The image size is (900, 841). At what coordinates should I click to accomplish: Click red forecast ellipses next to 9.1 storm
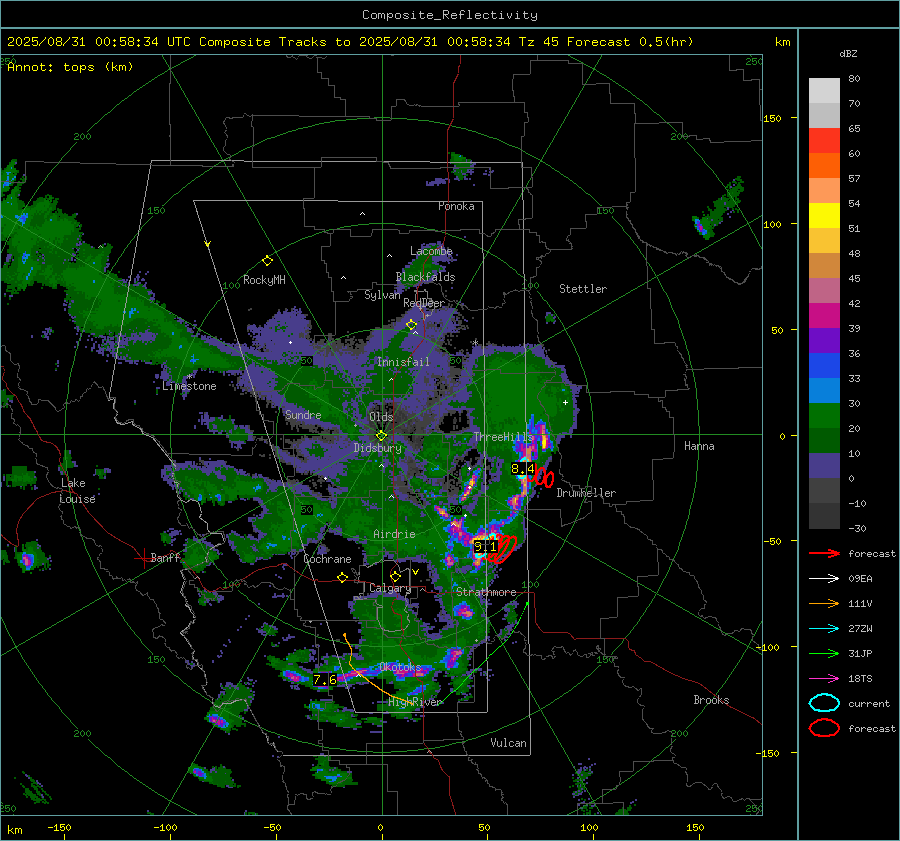(505, 548)
